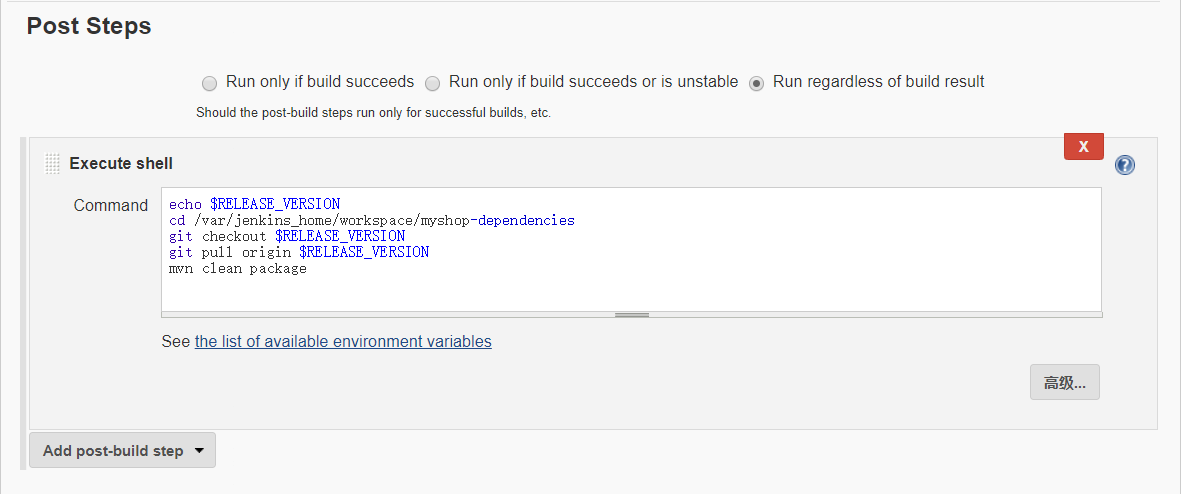
Task: Open the list of available environment variables
Action: [x=343, y=341]
